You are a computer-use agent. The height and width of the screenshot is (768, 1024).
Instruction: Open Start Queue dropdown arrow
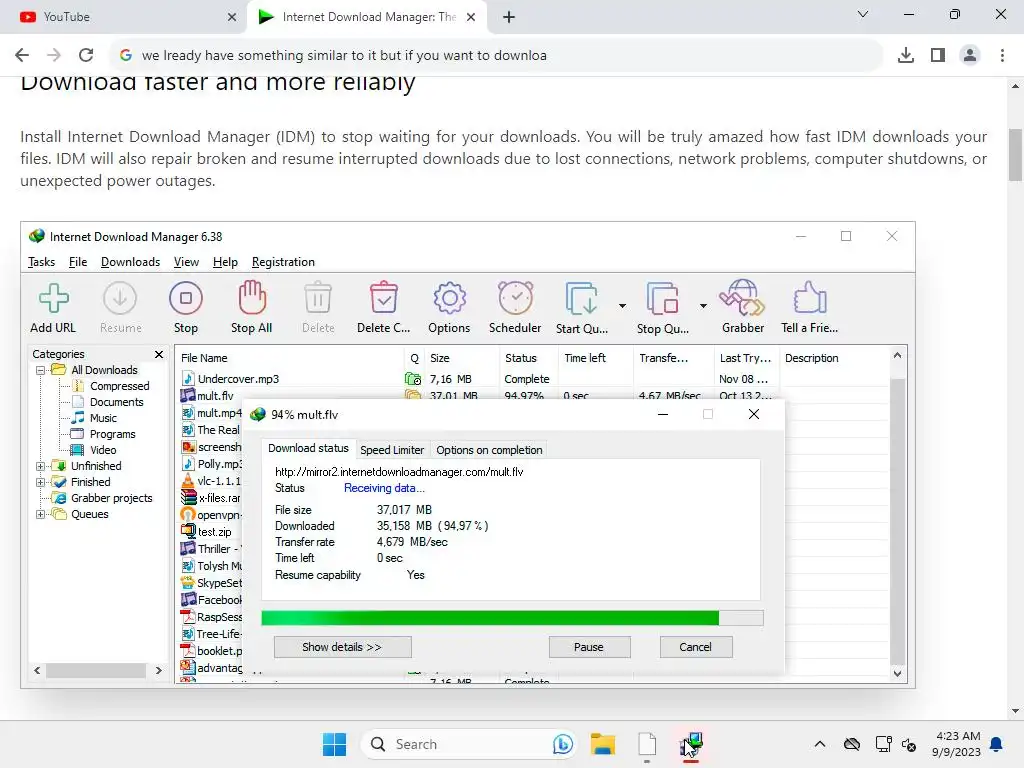pos(622,306)
